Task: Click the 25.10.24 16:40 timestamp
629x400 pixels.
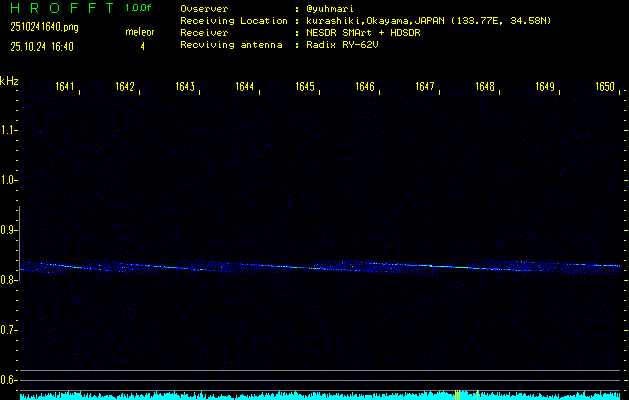Action: coord(41,46)
